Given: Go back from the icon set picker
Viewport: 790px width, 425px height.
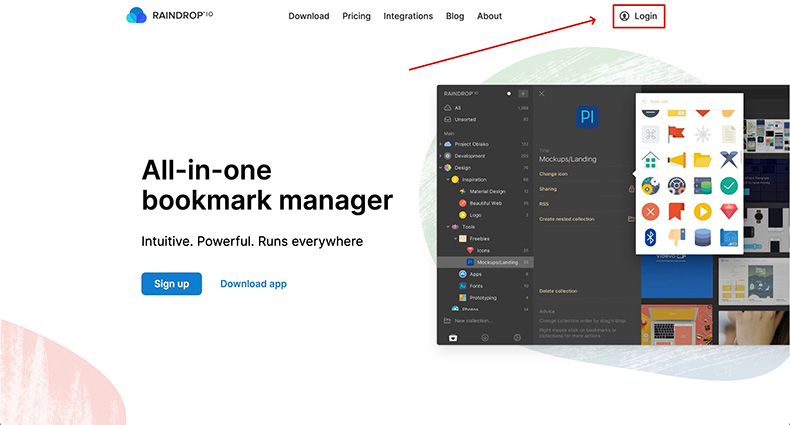Looking at the screenshot, I should tap(644, 101).
